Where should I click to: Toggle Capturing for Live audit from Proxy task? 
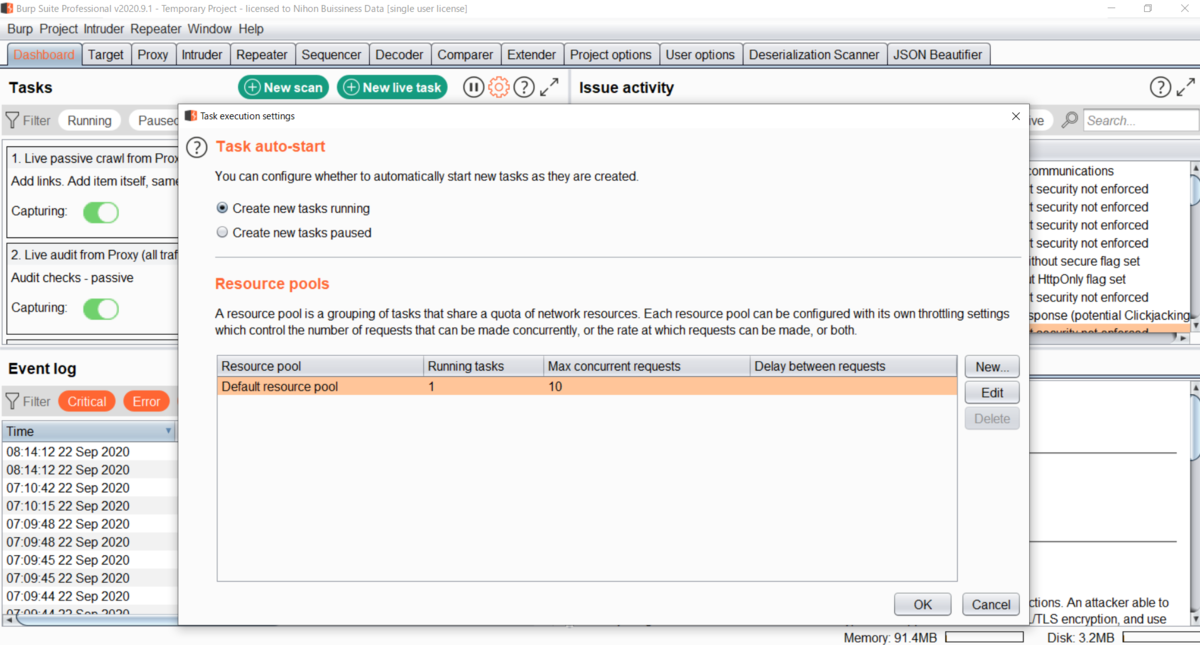pyautogui.click(x=101, y=308)
